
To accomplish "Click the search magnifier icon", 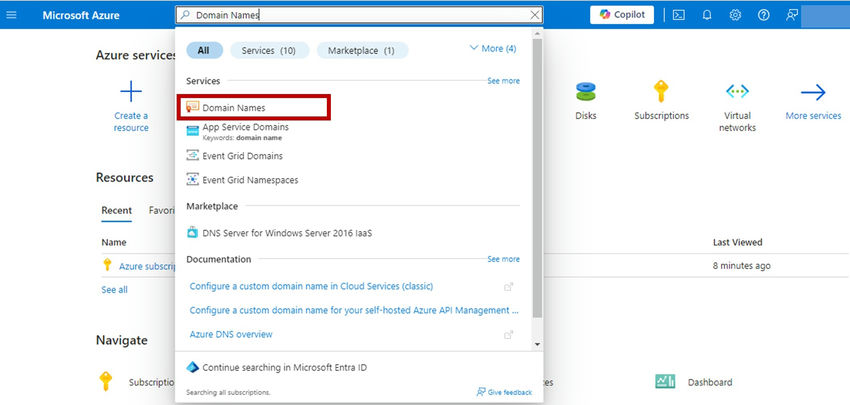I will point(185,15).
